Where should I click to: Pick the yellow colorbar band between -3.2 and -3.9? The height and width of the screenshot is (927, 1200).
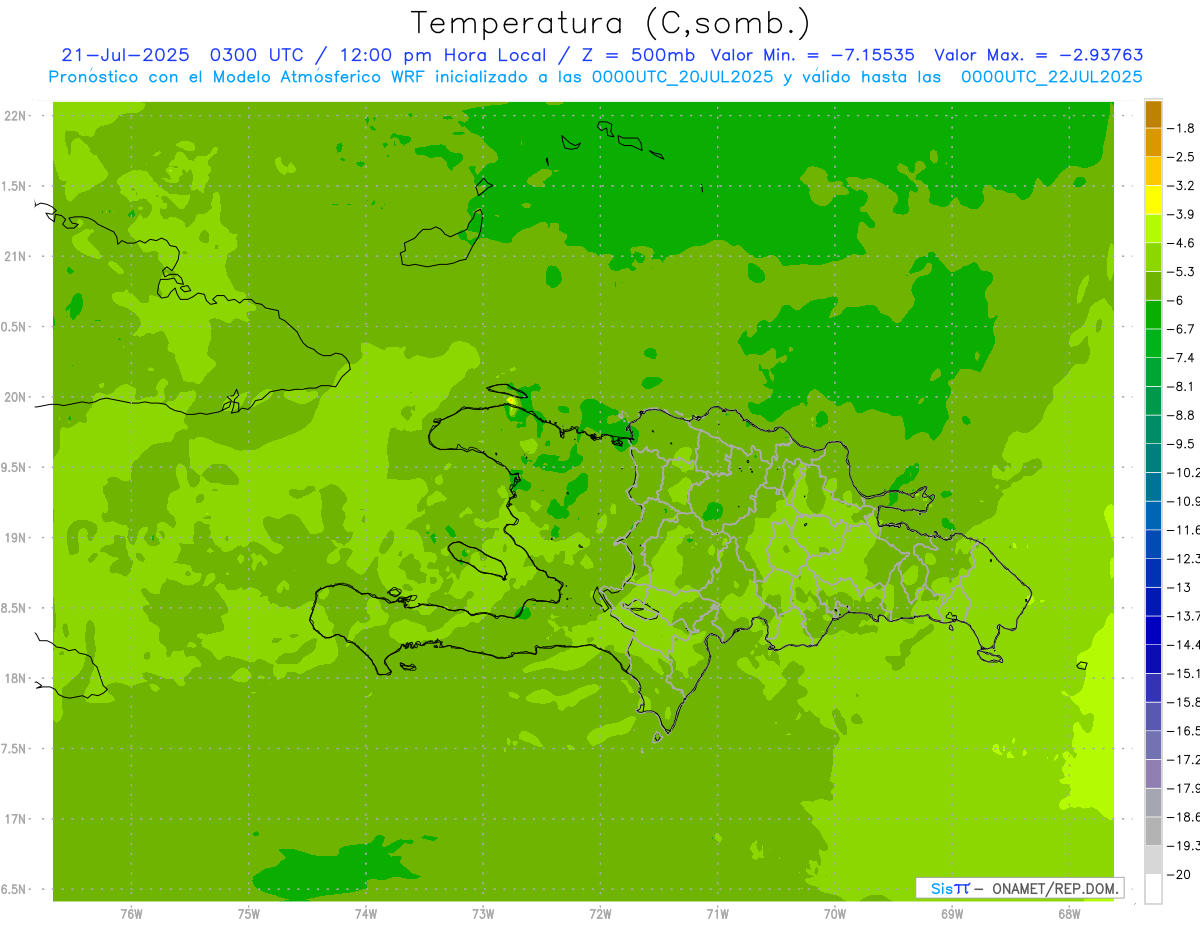click(x=1153, y=200)
